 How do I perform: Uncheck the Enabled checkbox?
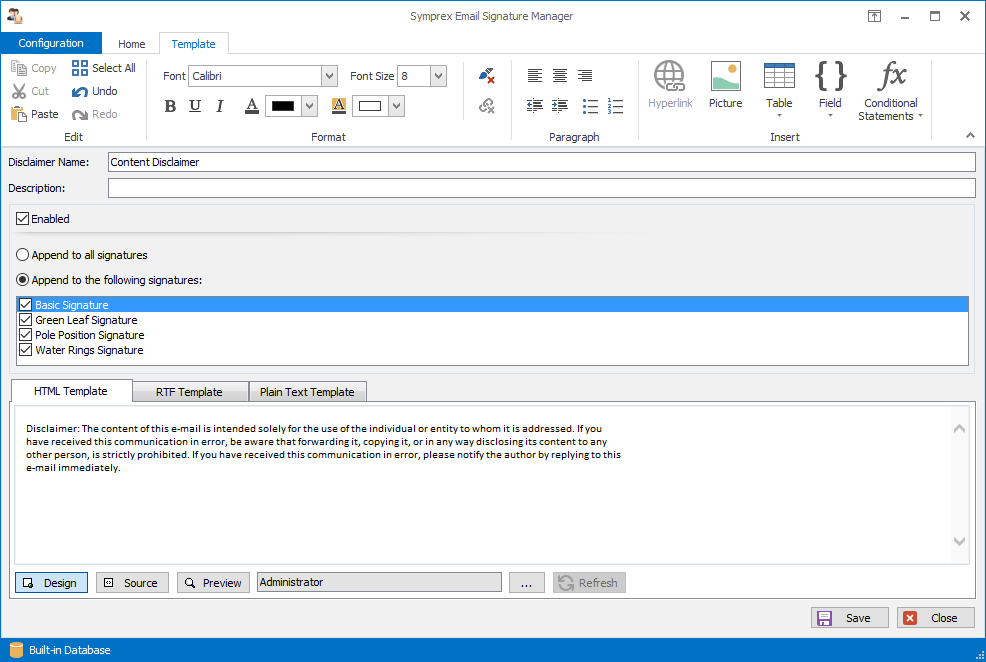pos(23,219)
